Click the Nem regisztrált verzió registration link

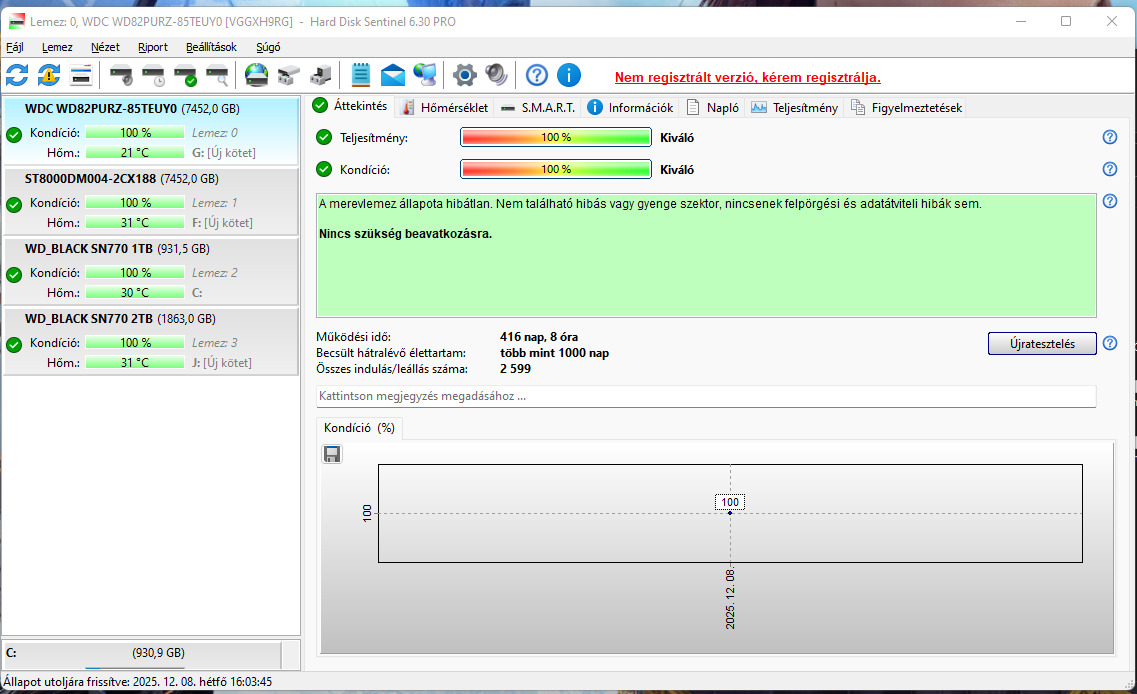coord(748,78)
